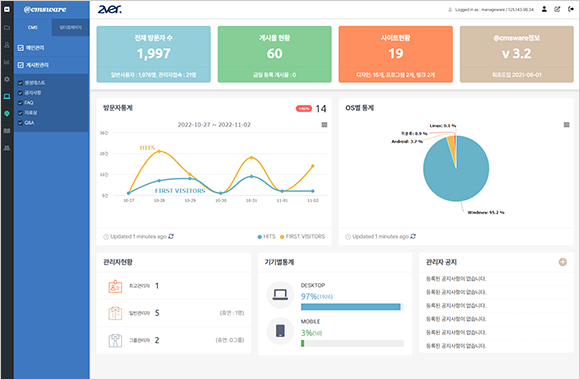
Task: Open the OS pie chart hamburger menu icon
Action: (x=566, y=125)
